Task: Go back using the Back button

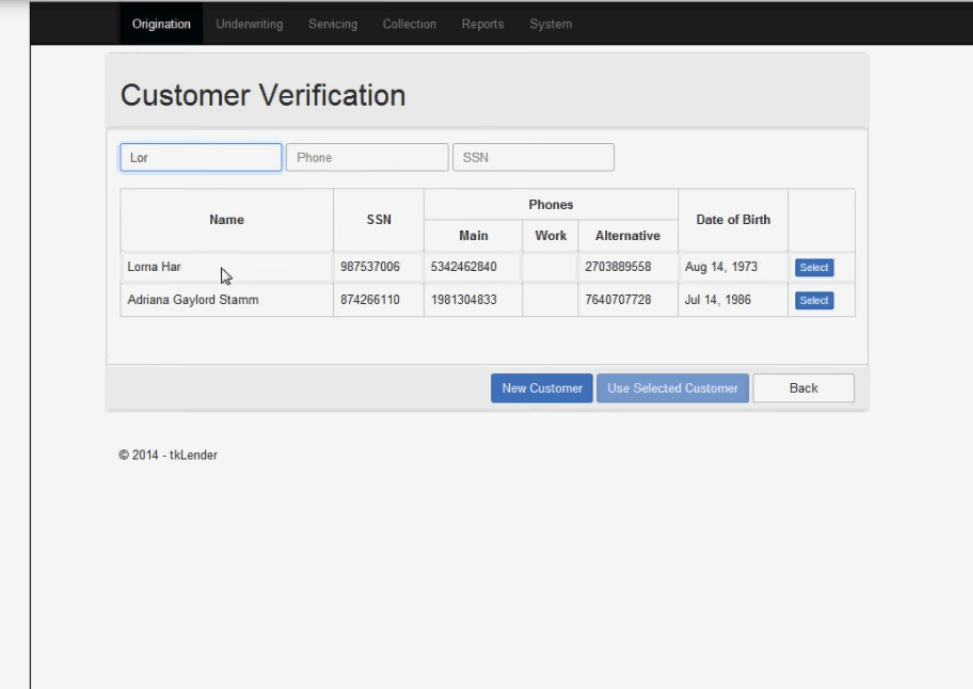Action: pyautogui.click(x=803, y=388)
